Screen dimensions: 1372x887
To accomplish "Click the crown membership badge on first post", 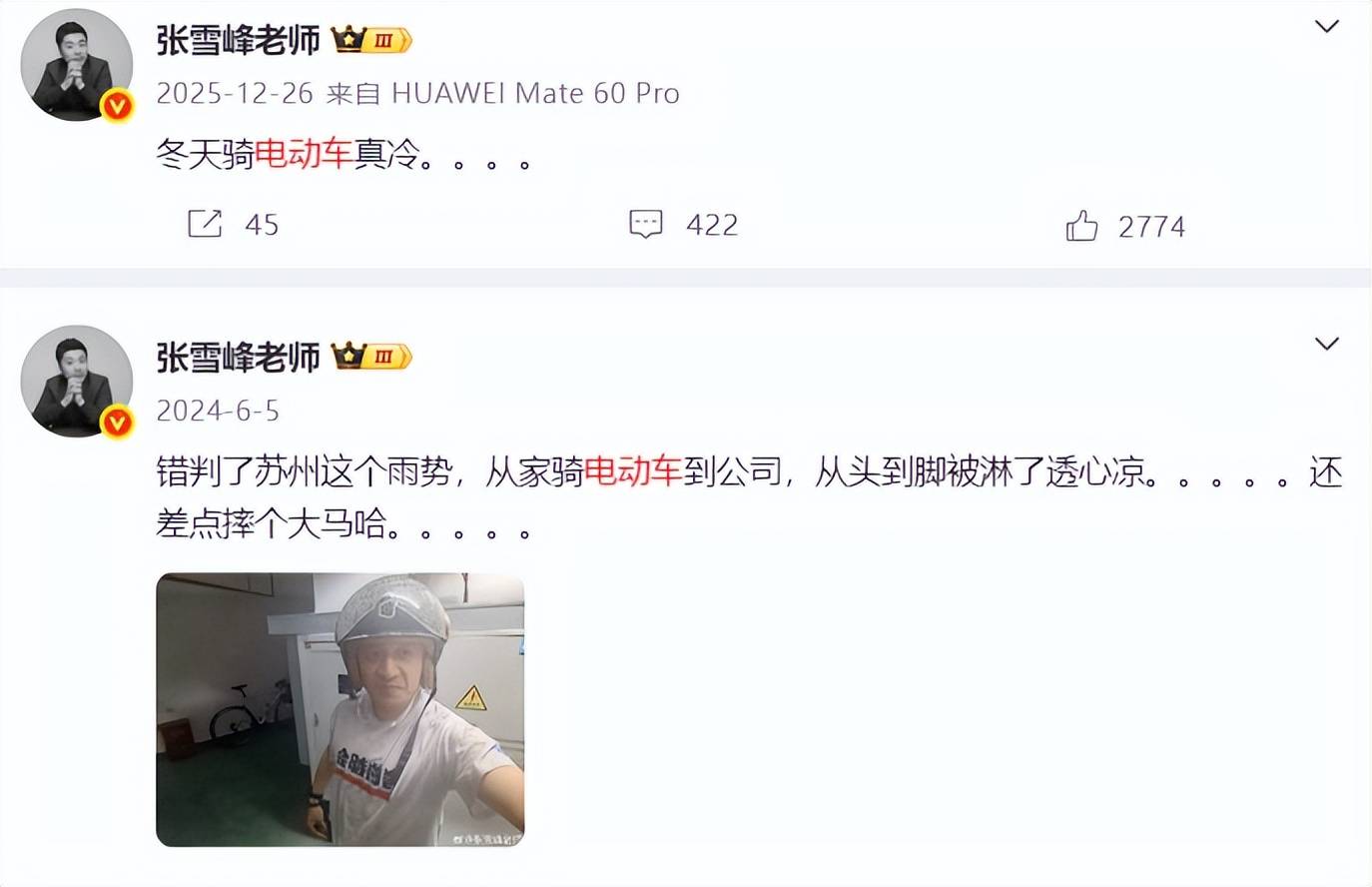I will tap(371, 40).
